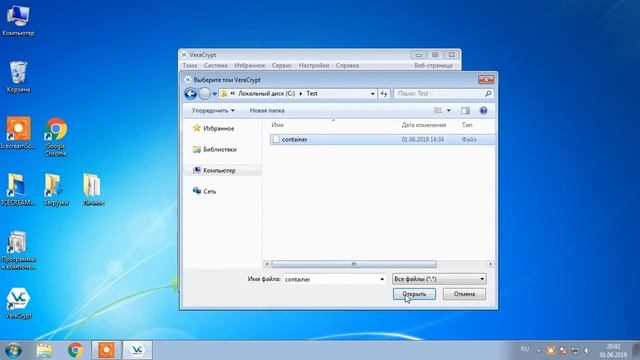Sort by Дата изменения column header

pyautogui.click(x=423, y=125)
